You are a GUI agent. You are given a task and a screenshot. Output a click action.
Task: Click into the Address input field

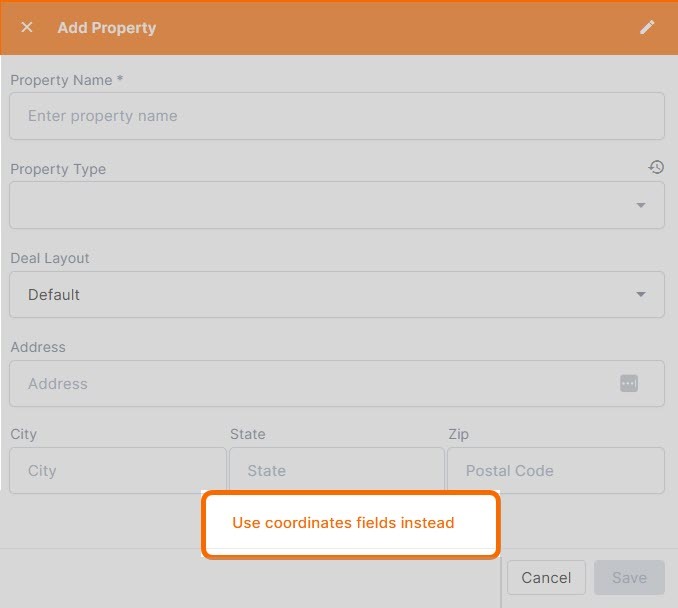tap(310, 383)
